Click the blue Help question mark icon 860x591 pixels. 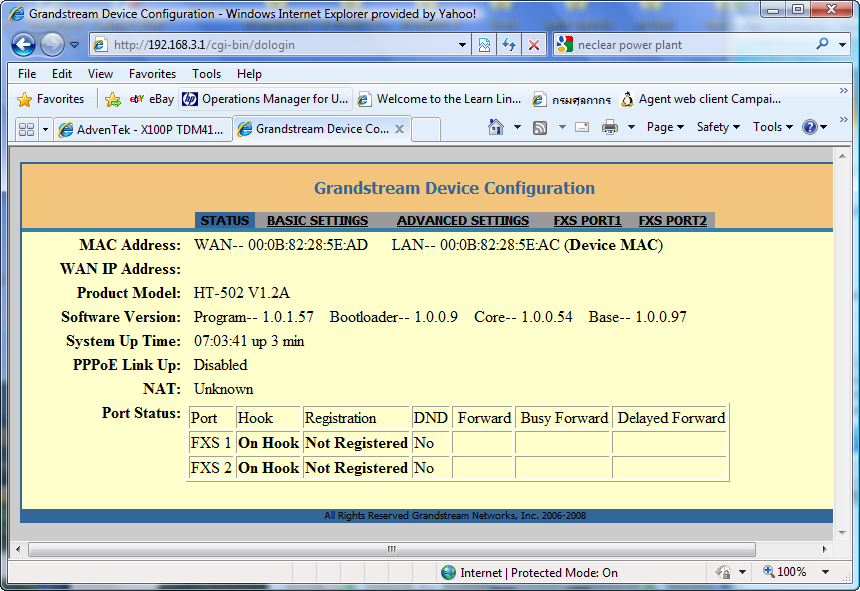[x=810, y=127]
